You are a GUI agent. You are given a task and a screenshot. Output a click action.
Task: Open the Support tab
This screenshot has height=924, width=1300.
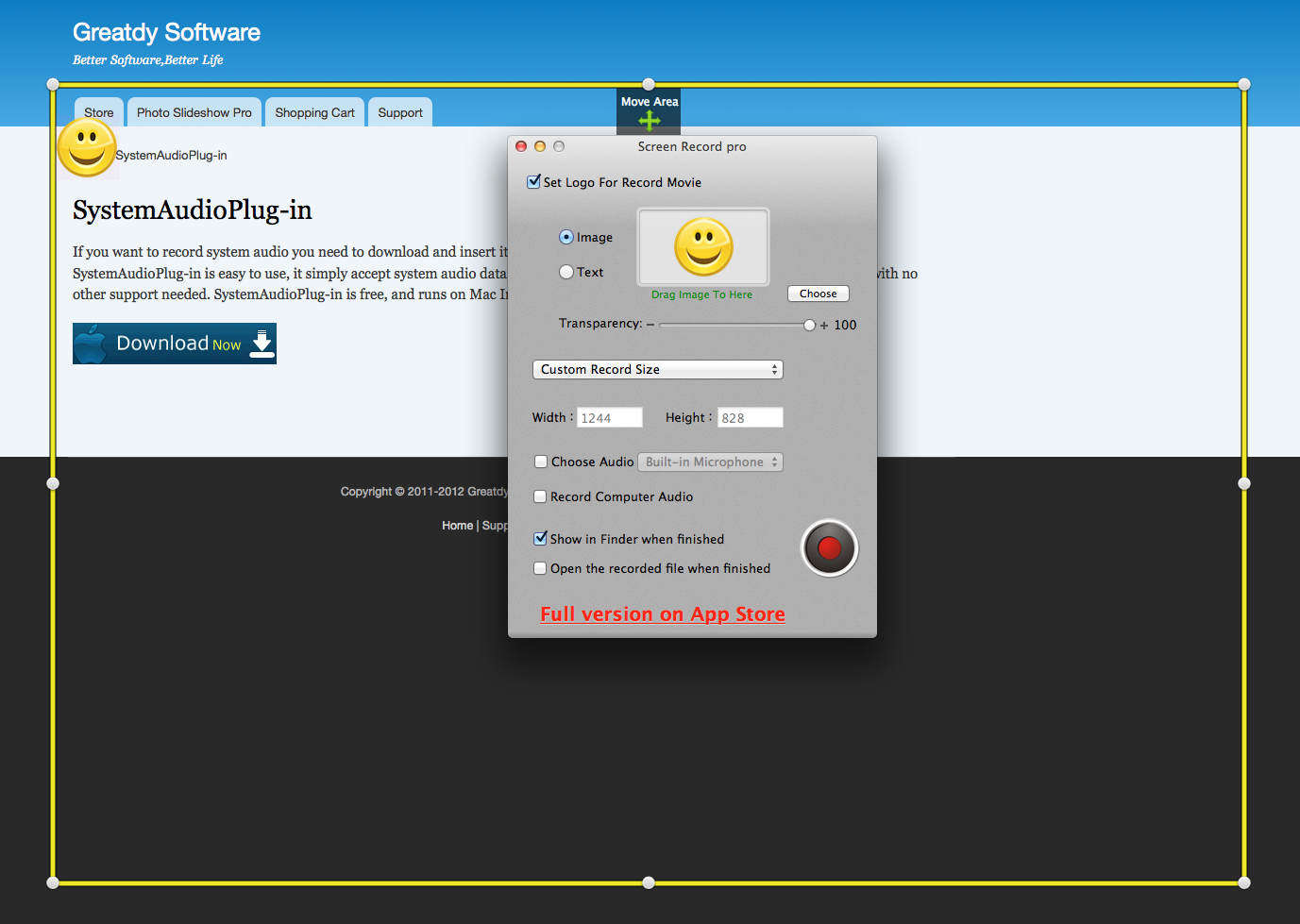coord(400,112)
